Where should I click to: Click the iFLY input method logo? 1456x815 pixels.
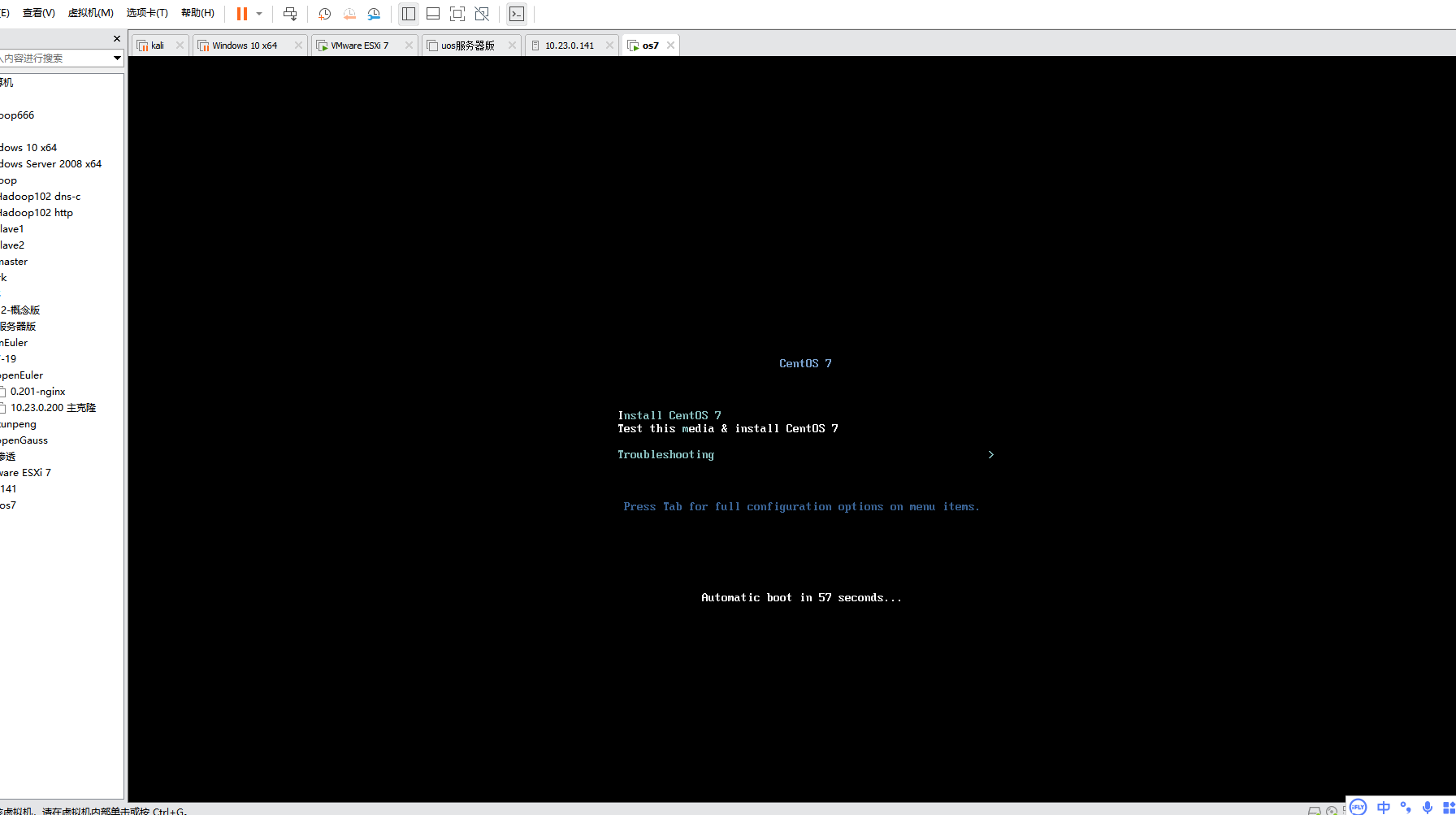click(1358, 807)
